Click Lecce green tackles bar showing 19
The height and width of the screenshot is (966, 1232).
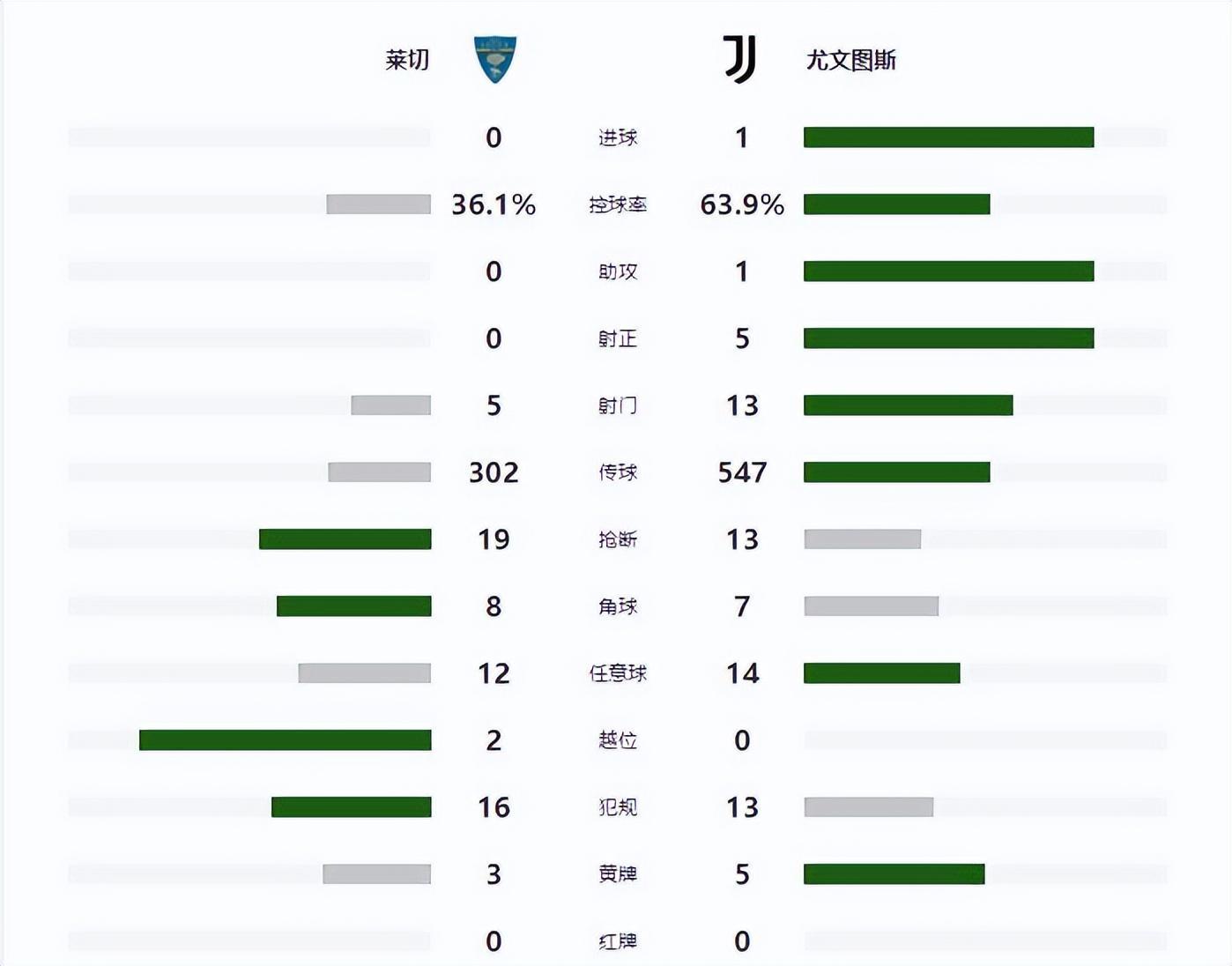[x=345, y=539]
